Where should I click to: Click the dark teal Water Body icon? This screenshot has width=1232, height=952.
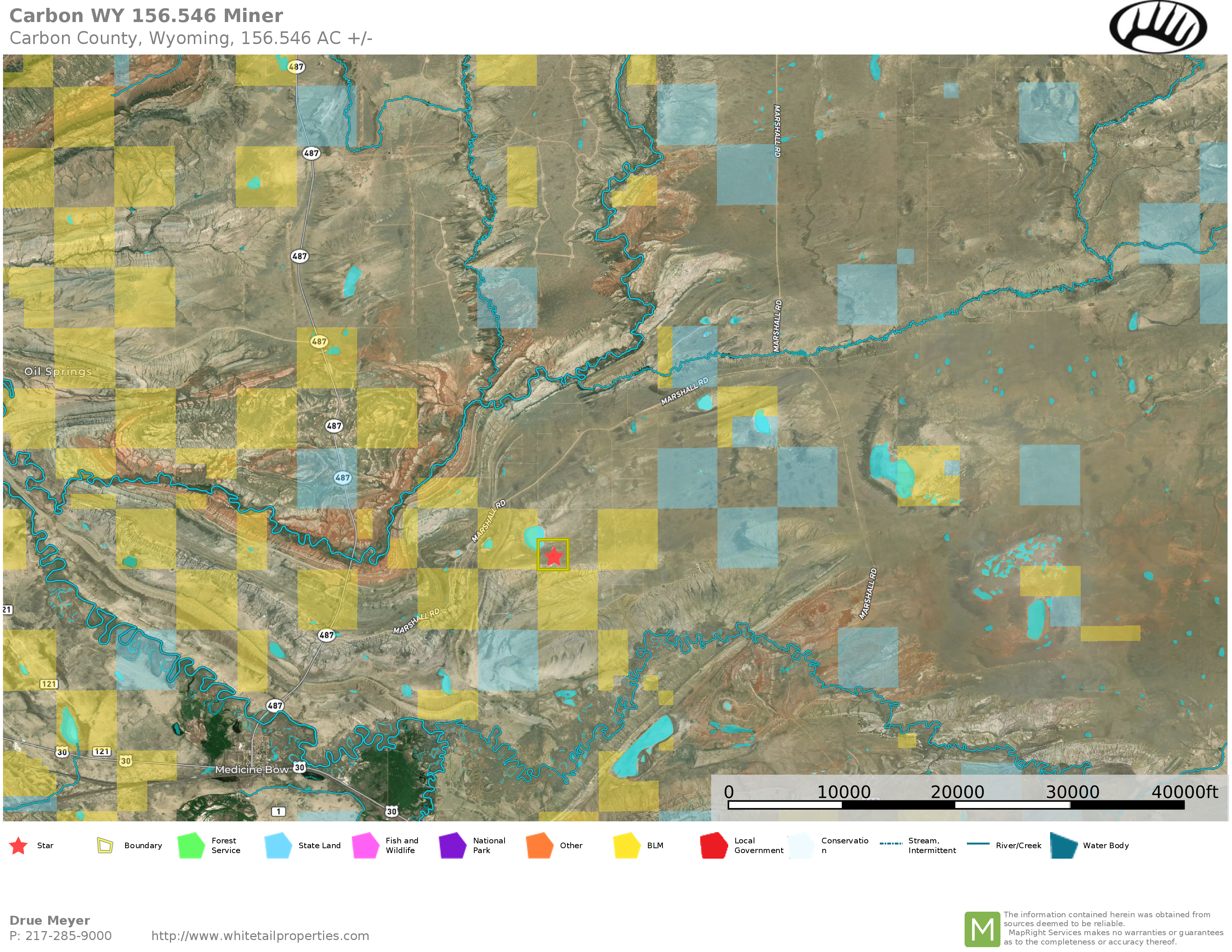(x=1063, y=845)
